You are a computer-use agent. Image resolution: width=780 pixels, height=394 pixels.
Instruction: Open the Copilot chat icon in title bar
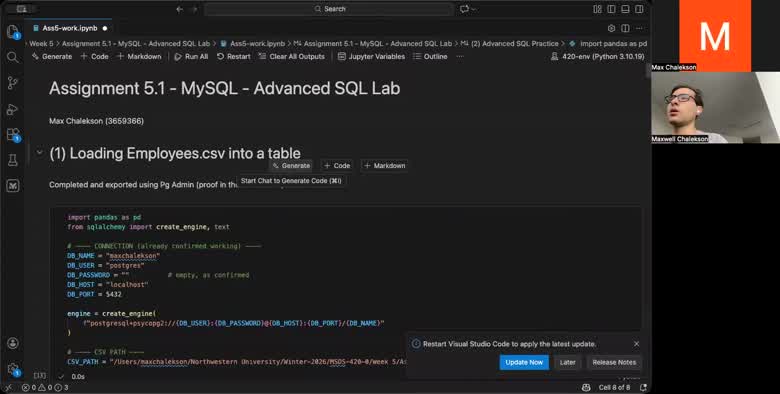pos(465,9)
